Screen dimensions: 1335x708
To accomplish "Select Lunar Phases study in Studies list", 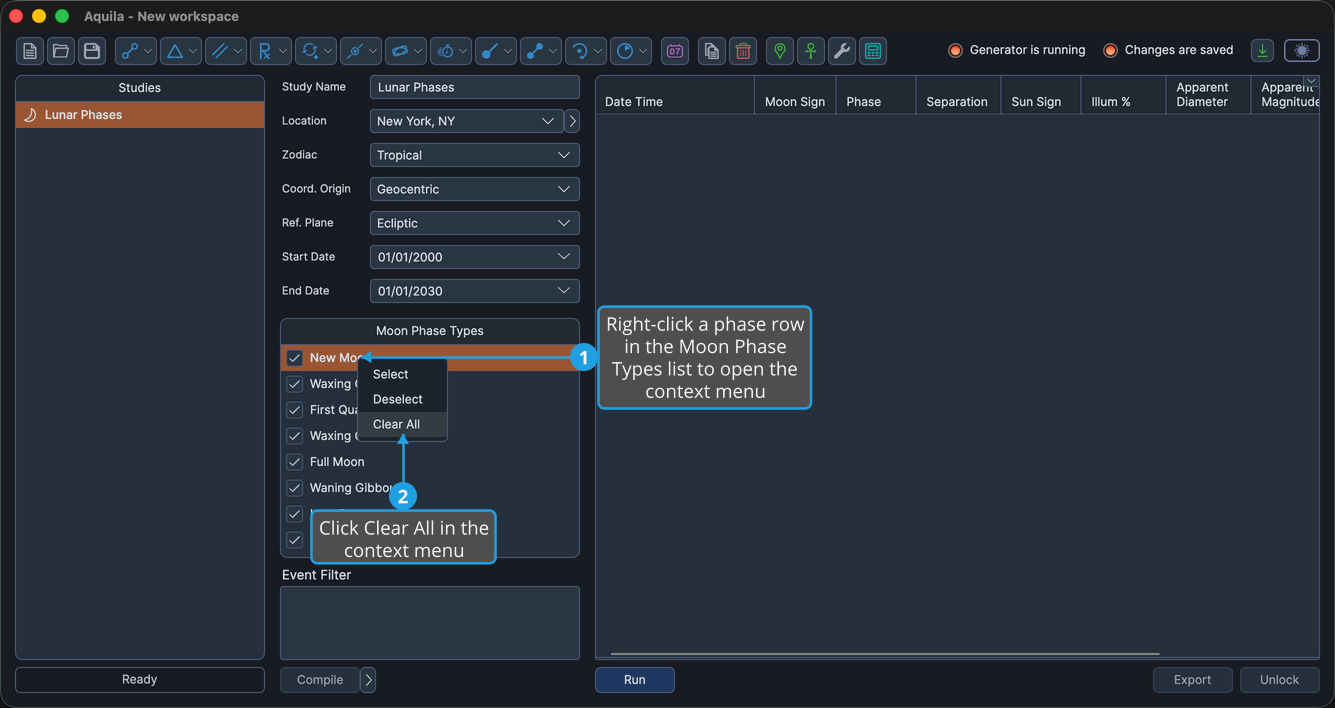I will tap(140, 115).
